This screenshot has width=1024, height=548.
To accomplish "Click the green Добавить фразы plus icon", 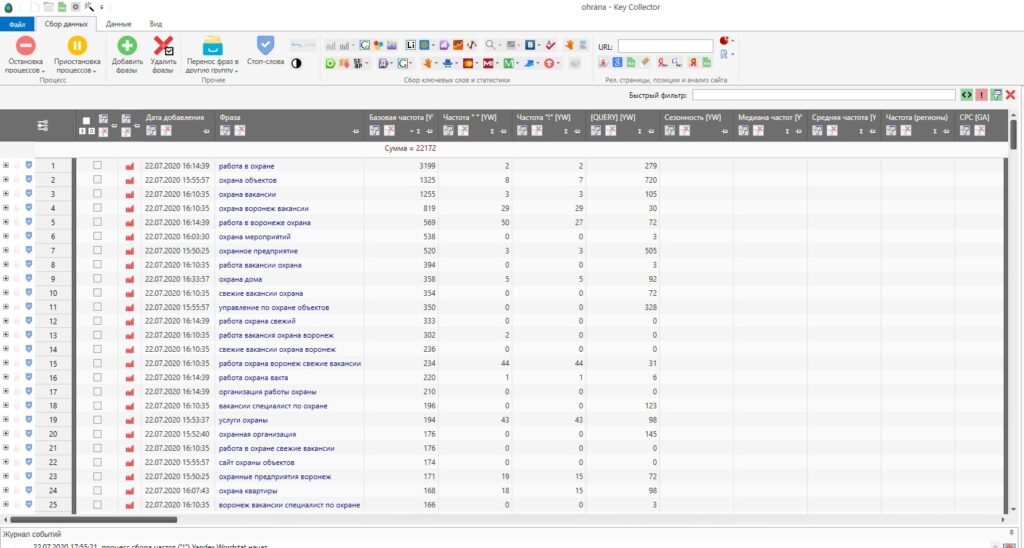I will tap(127, 46).
